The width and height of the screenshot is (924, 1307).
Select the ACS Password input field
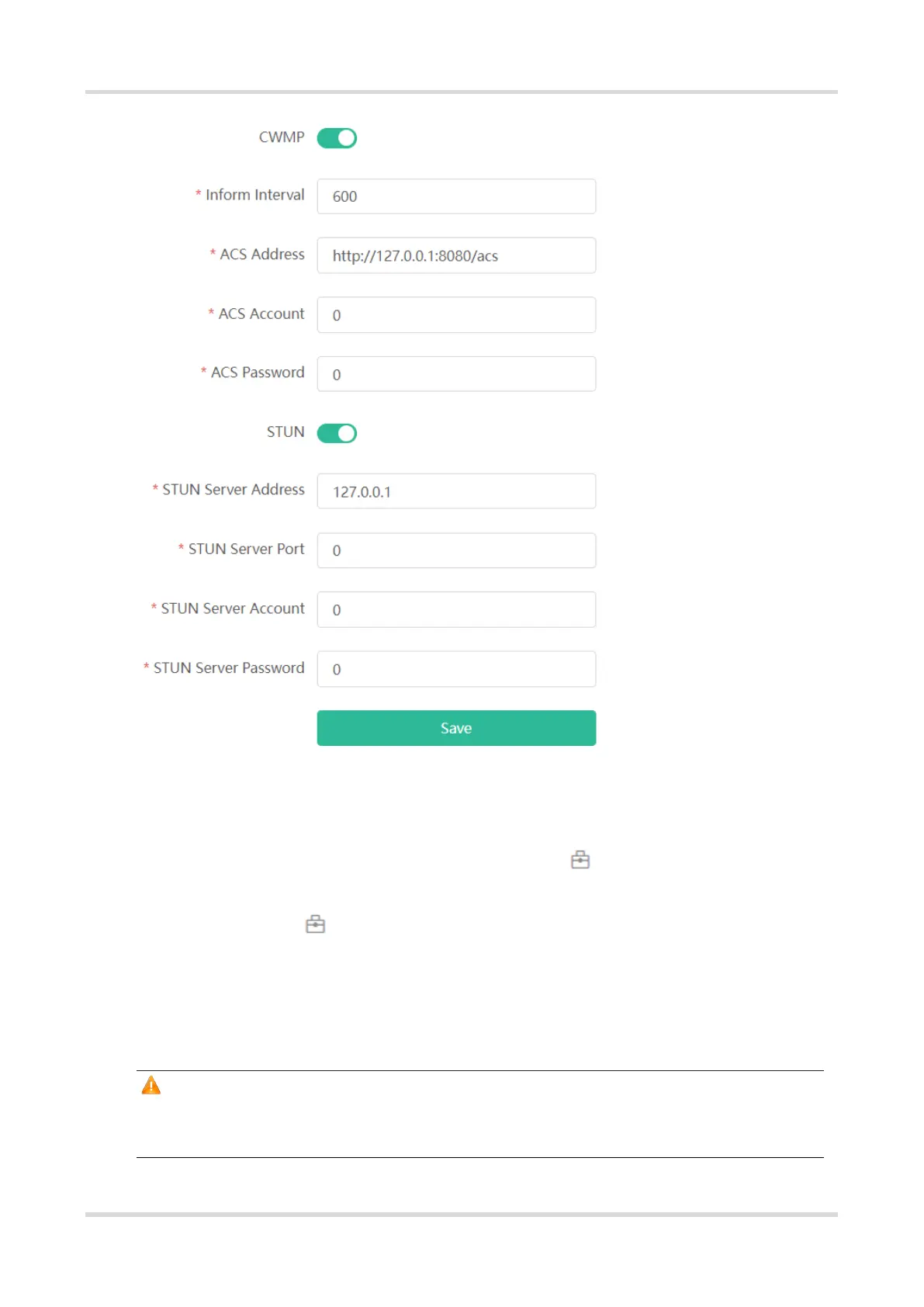[456, 374]
